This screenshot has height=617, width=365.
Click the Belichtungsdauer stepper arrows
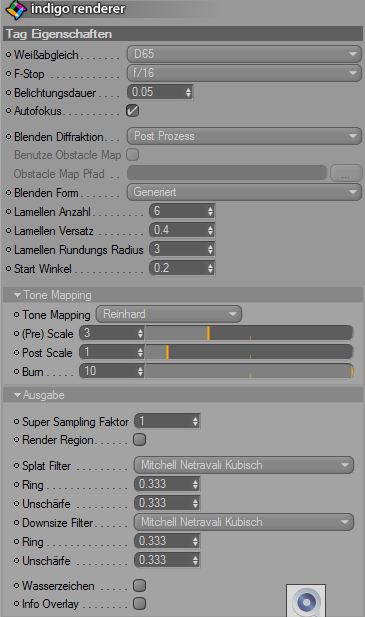pyautogui.click(x=188, y=92)
